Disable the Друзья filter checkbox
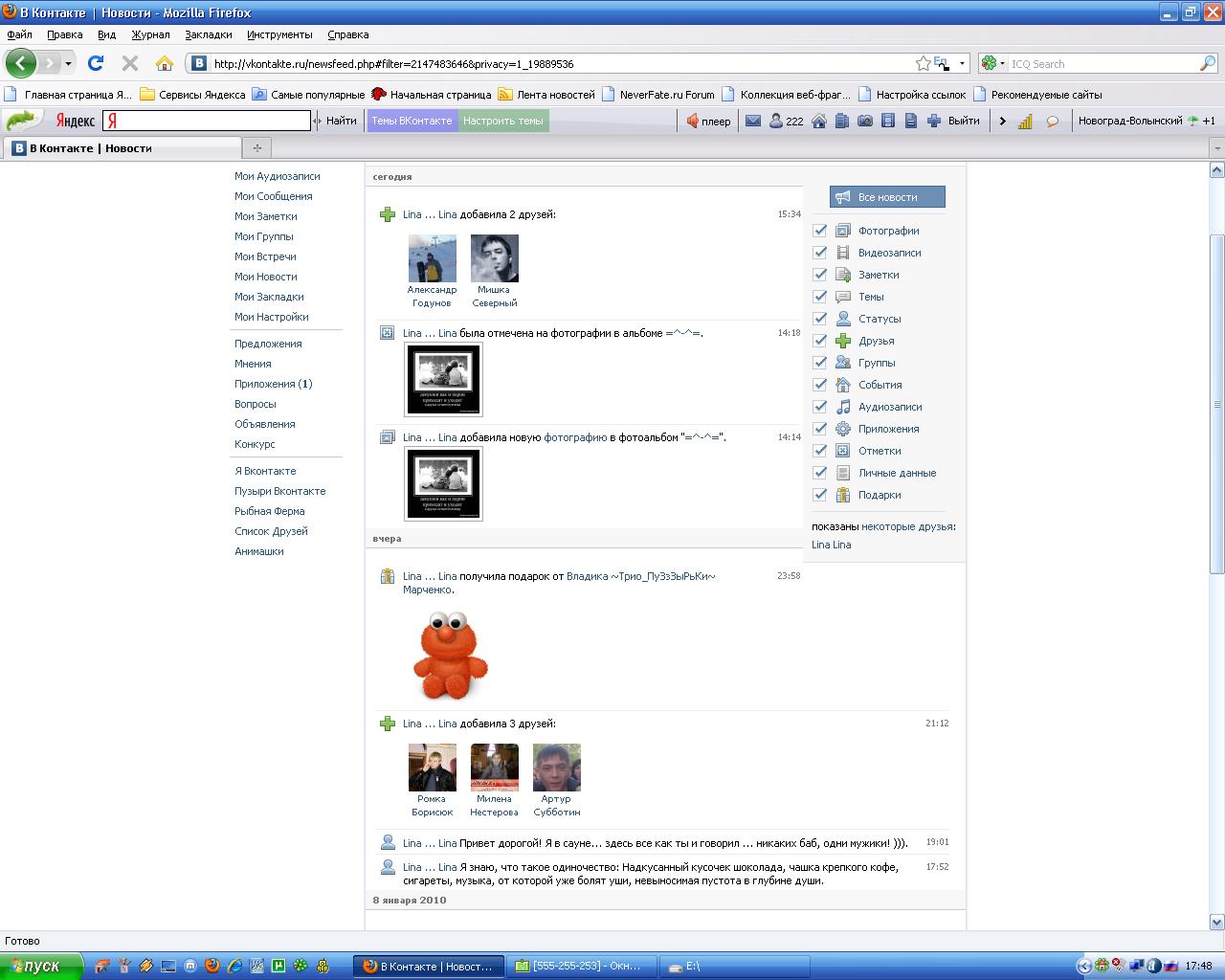The width and height of the screenshot is (1225, 980). [819, 341]
